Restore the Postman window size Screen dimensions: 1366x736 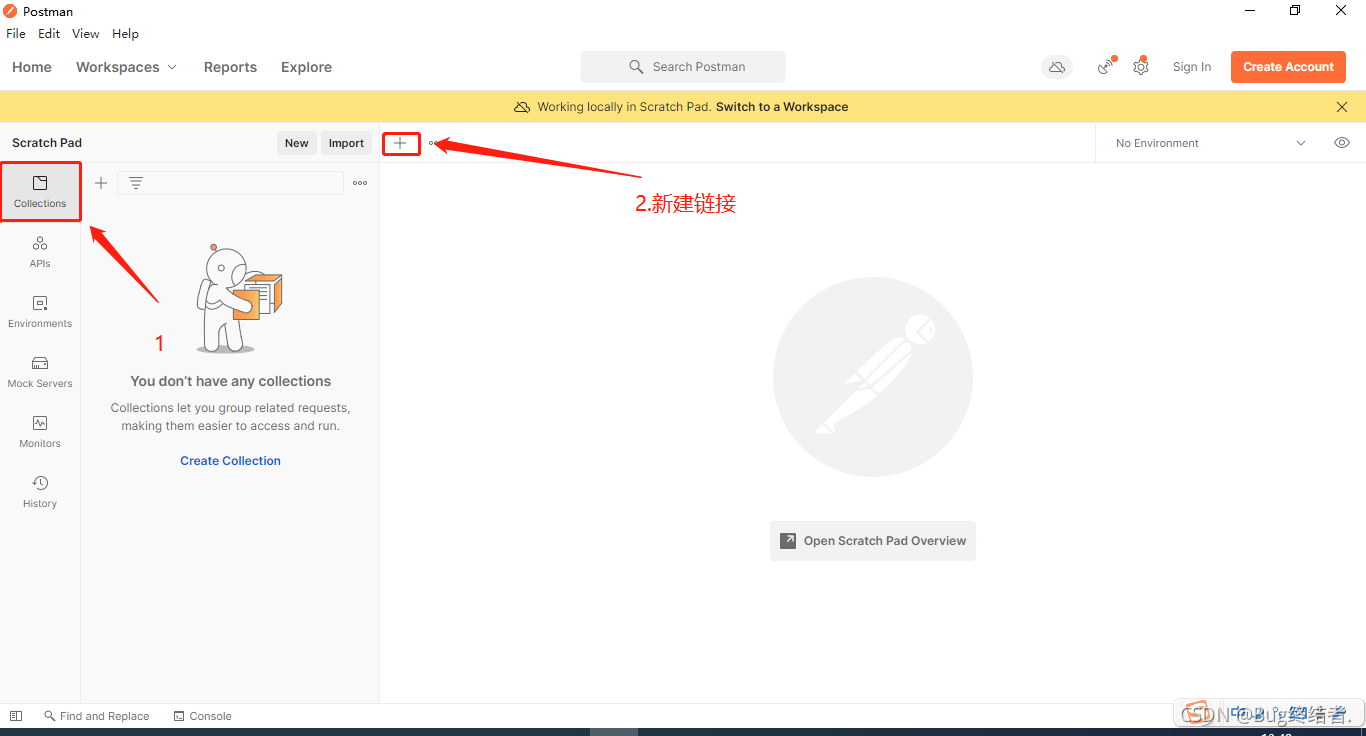(x=1296, y=11)
